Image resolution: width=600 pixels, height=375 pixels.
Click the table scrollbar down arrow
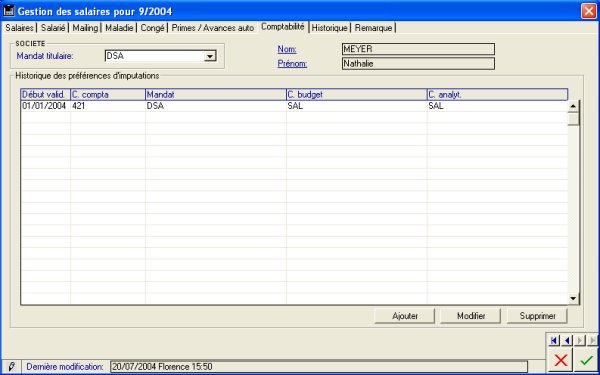[x=573, y=298]
